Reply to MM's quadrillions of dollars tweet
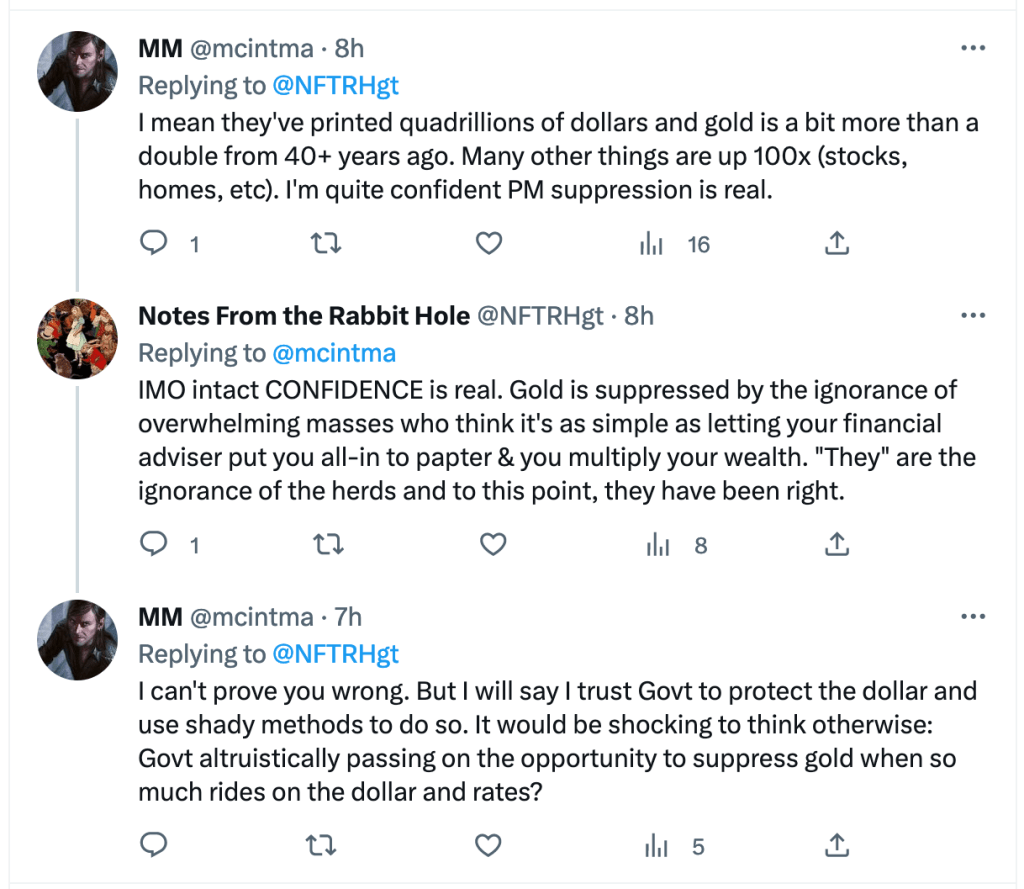Screen dimensions: 1024x889 (153, 243)
